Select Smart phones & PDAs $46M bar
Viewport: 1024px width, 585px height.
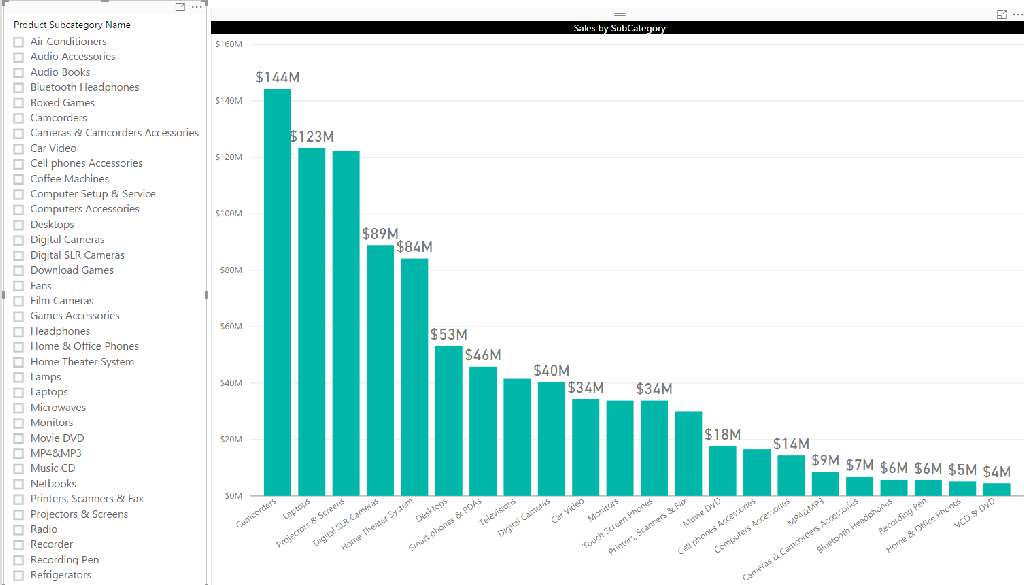(x=483, y=431)
